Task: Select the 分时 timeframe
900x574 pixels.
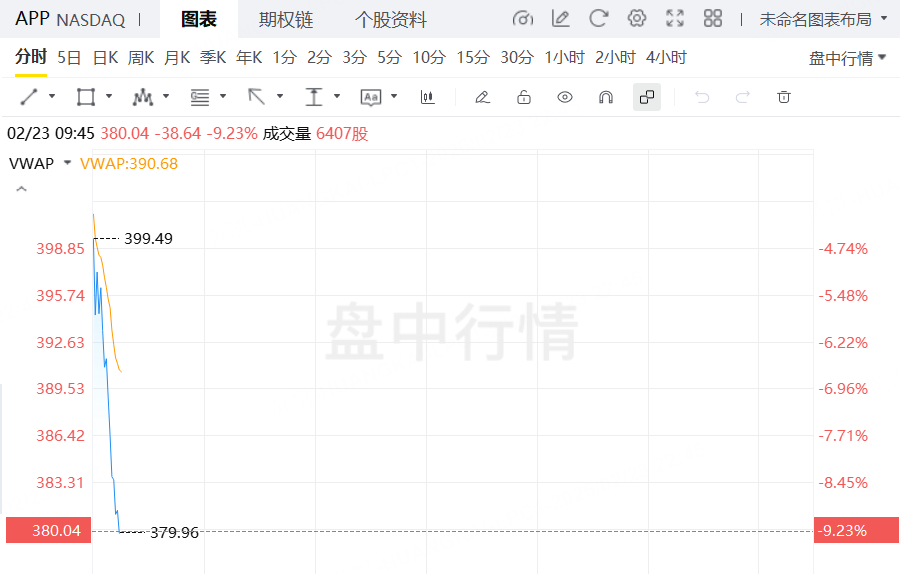Action: click(x=31, y=57)
